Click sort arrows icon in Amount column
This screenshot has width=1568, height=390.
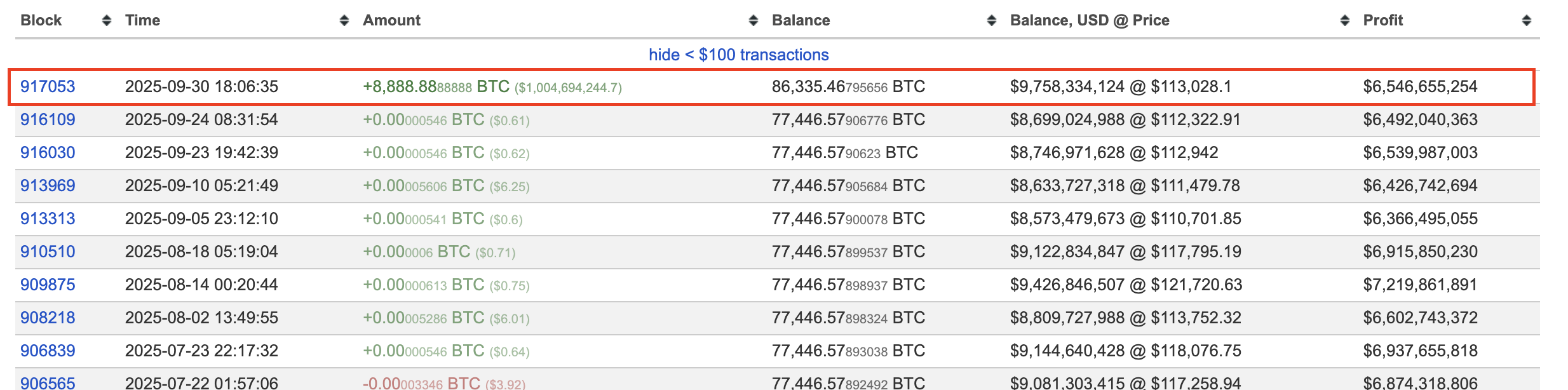[x=754, y=20]
